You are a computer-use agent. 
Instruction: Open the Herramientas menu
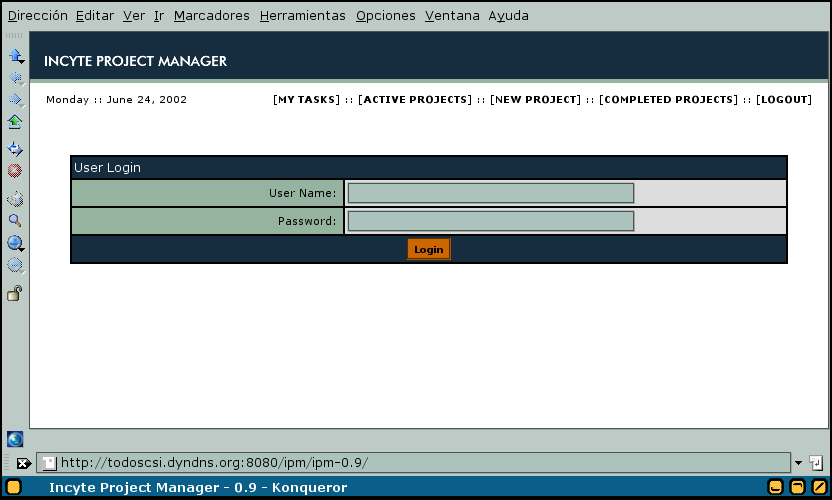(x=302, y=16)
